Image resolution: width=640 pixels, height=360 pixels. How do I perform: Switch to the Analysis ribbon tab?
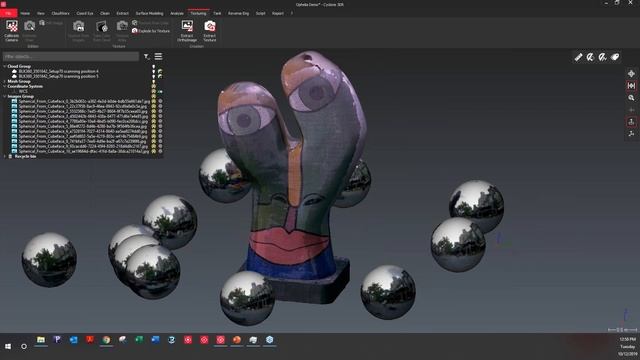point(177,13)
